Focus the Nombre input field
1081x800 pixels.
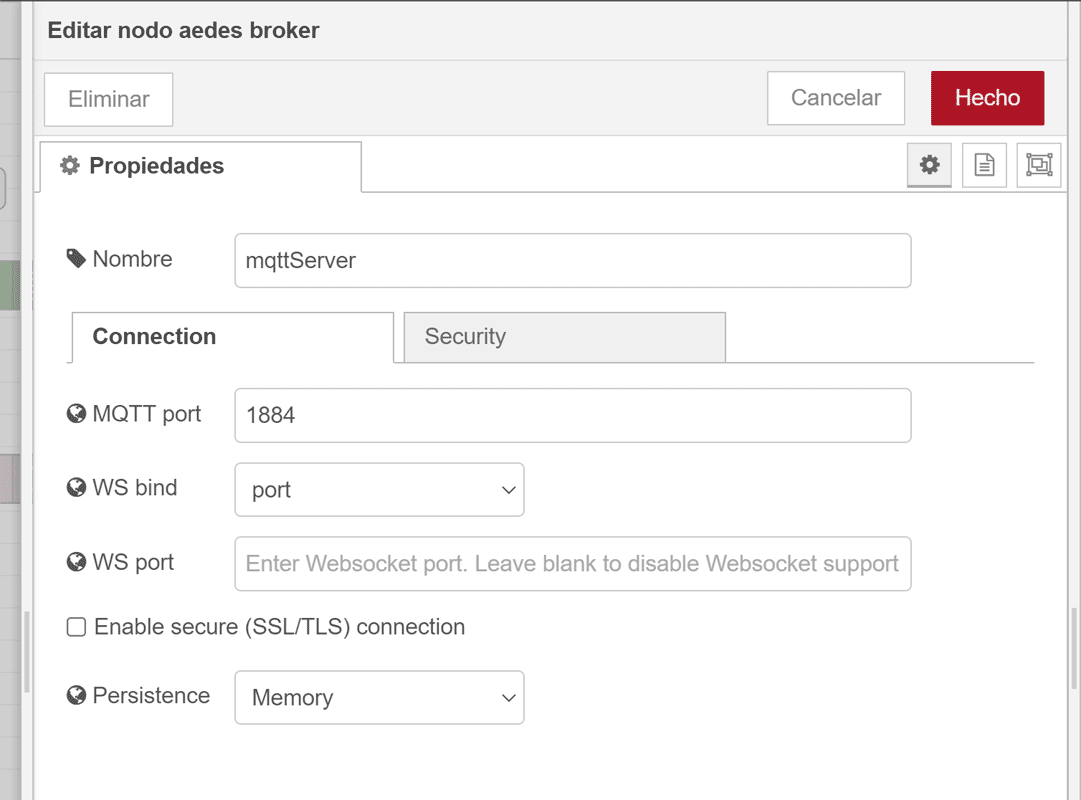[x=573, y=261]
